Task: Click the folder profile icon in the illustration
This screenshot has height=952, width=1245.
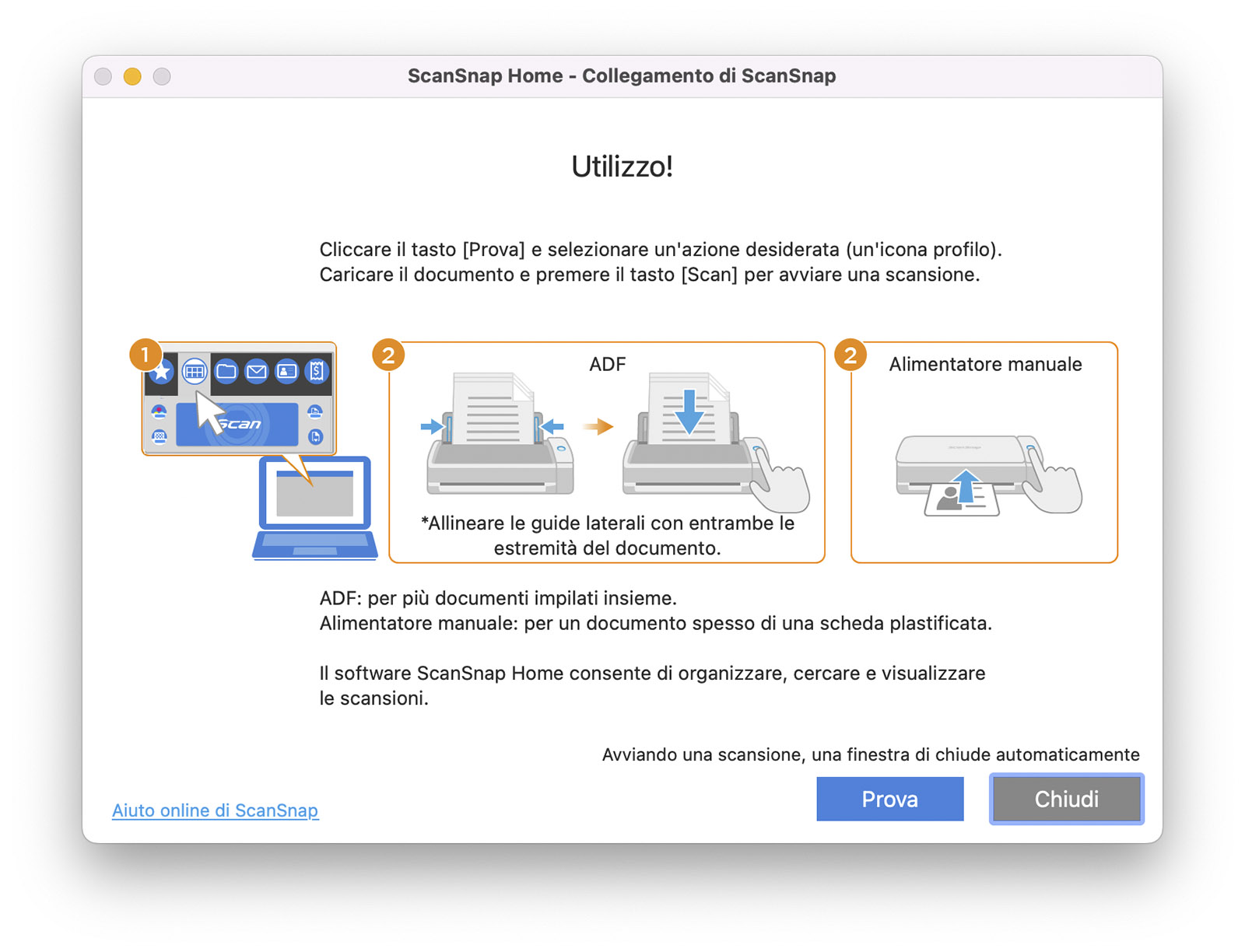Action: click(226, 372)
